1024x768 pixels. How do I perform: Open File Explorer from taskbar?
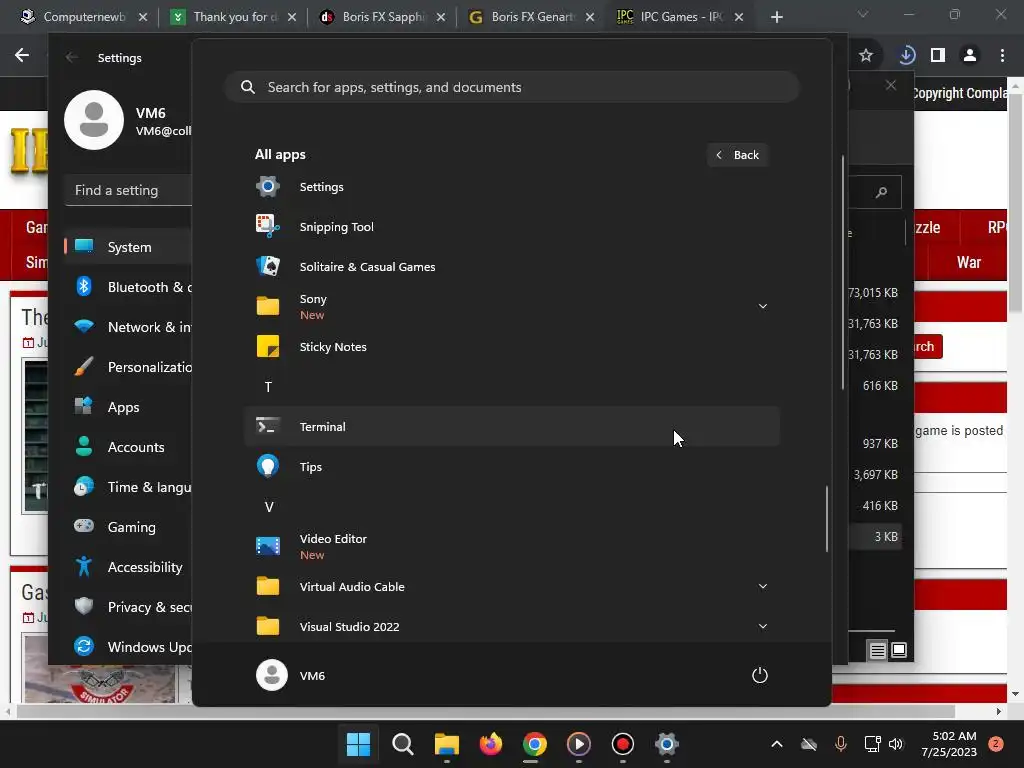(447, 744)
